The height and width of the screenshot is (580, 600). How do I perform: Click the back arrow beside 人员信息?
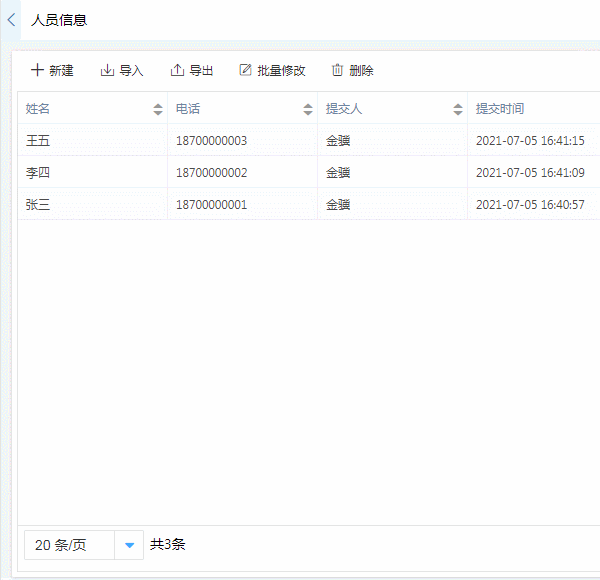pos(11,20)
